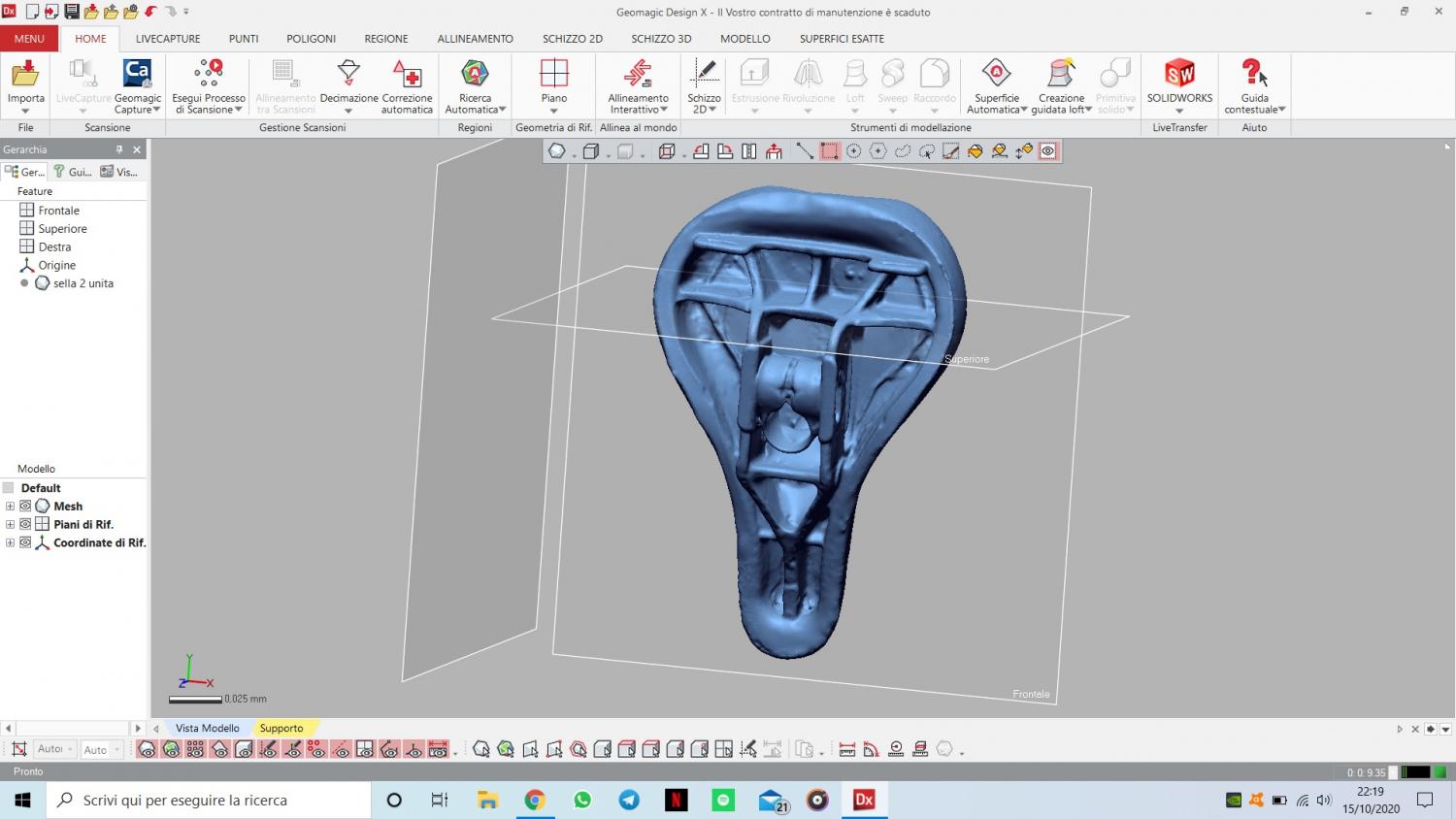Click the fit-to-view icon in bottom toolbar
Screen dimensions: 1456x819
click(18, 749)
